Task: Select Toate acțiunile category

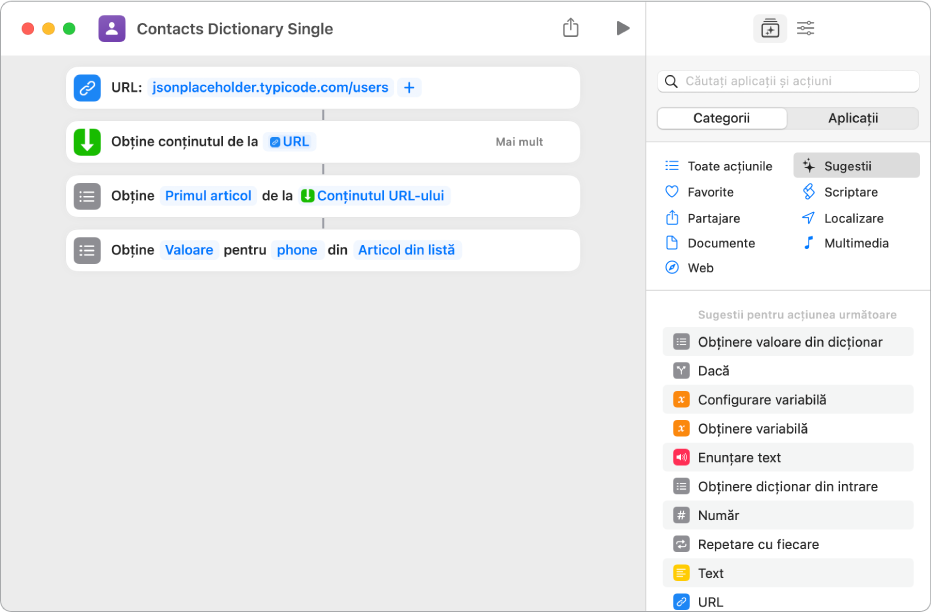Action: pyautogui.click(x=729, y=166)
